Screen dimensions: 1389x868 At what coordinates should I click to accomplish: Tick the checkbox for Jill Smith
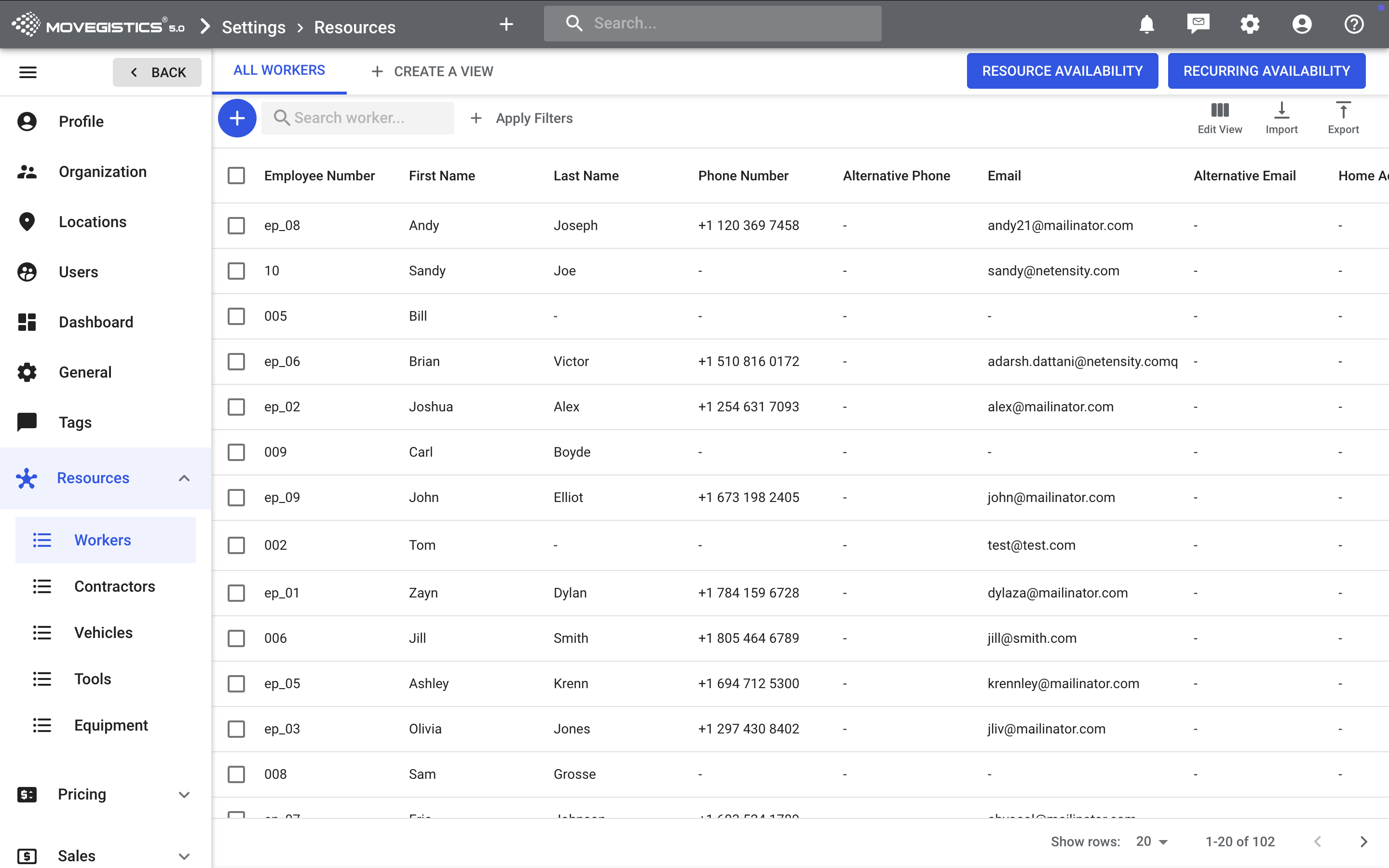(236, 638)
